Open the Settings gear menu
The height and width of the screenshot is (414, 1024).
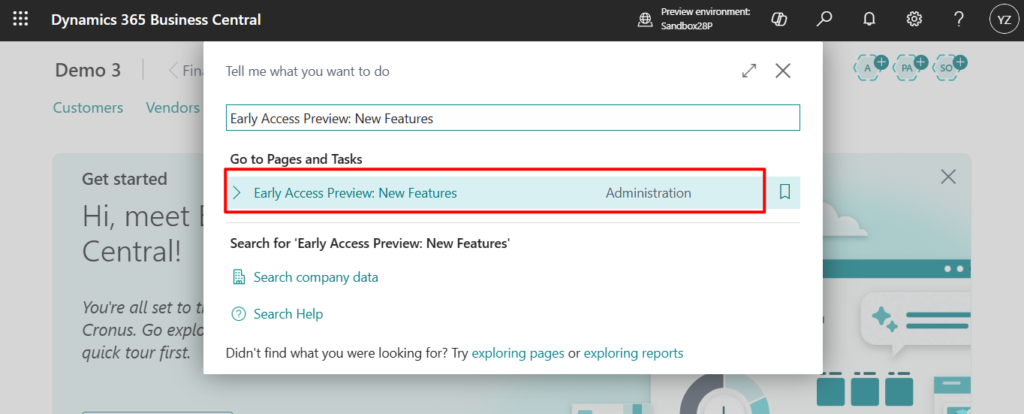tap(914, 20)
